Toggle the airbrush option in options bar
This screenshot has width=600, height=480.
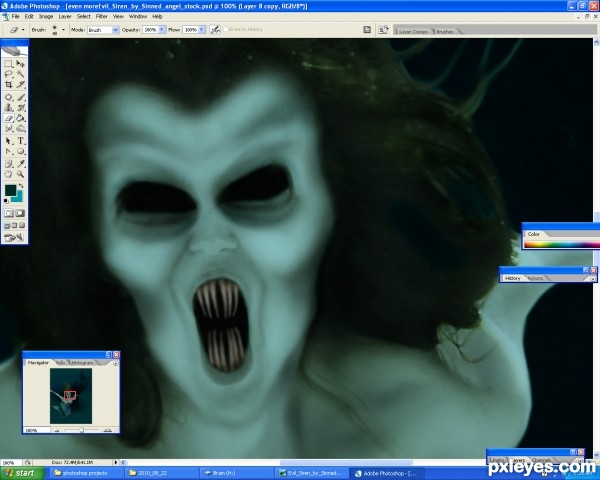click(x=215, y=29)
